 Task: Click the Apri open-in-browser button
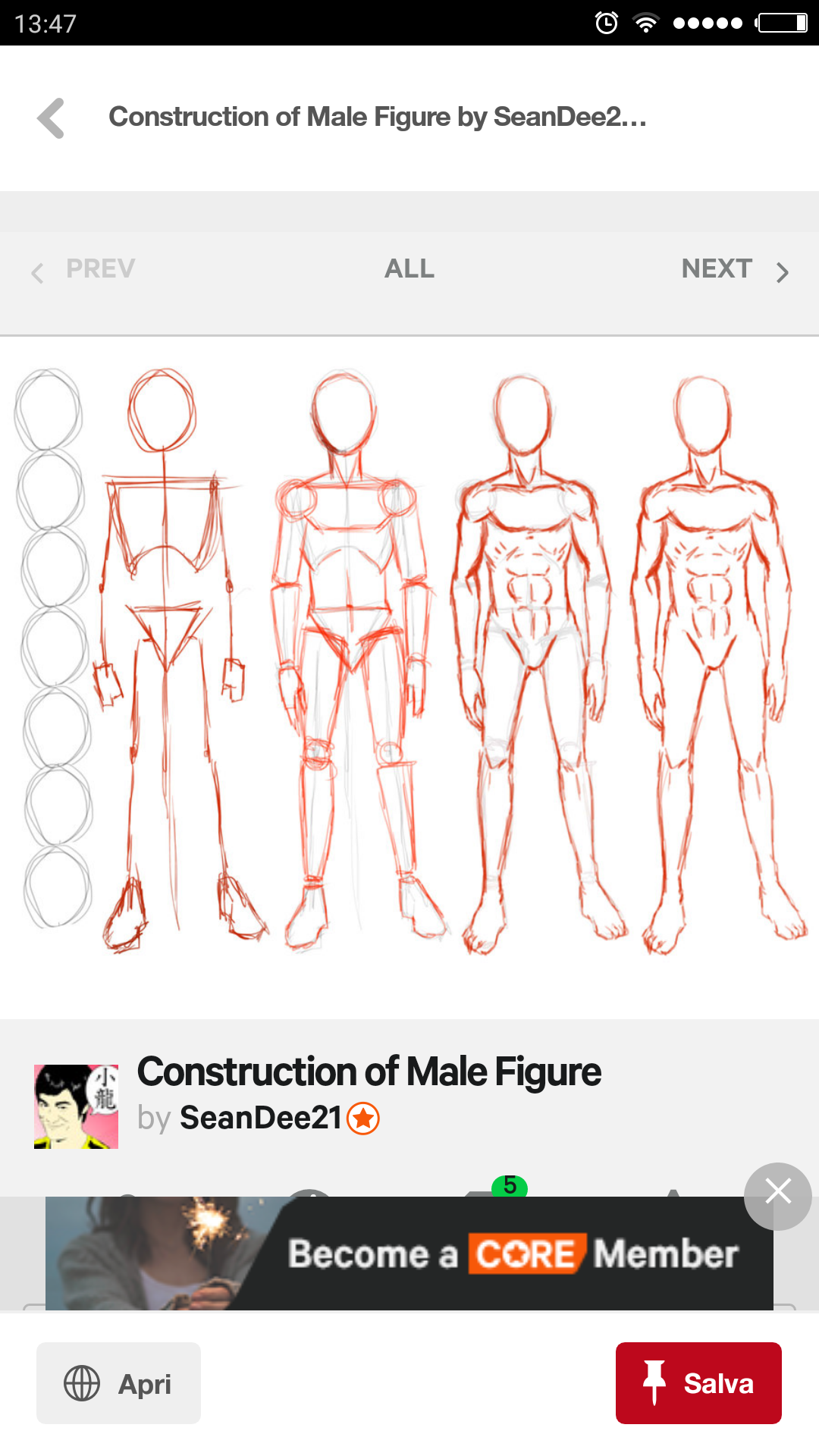[x=118, y=1383]
